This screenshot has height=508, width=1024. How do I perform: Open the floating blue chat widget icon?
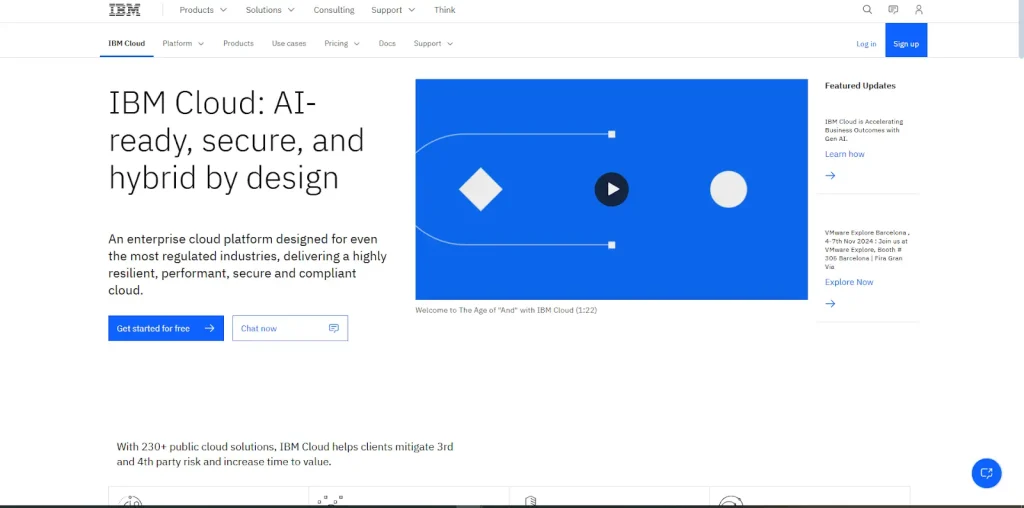pos(986,473)
